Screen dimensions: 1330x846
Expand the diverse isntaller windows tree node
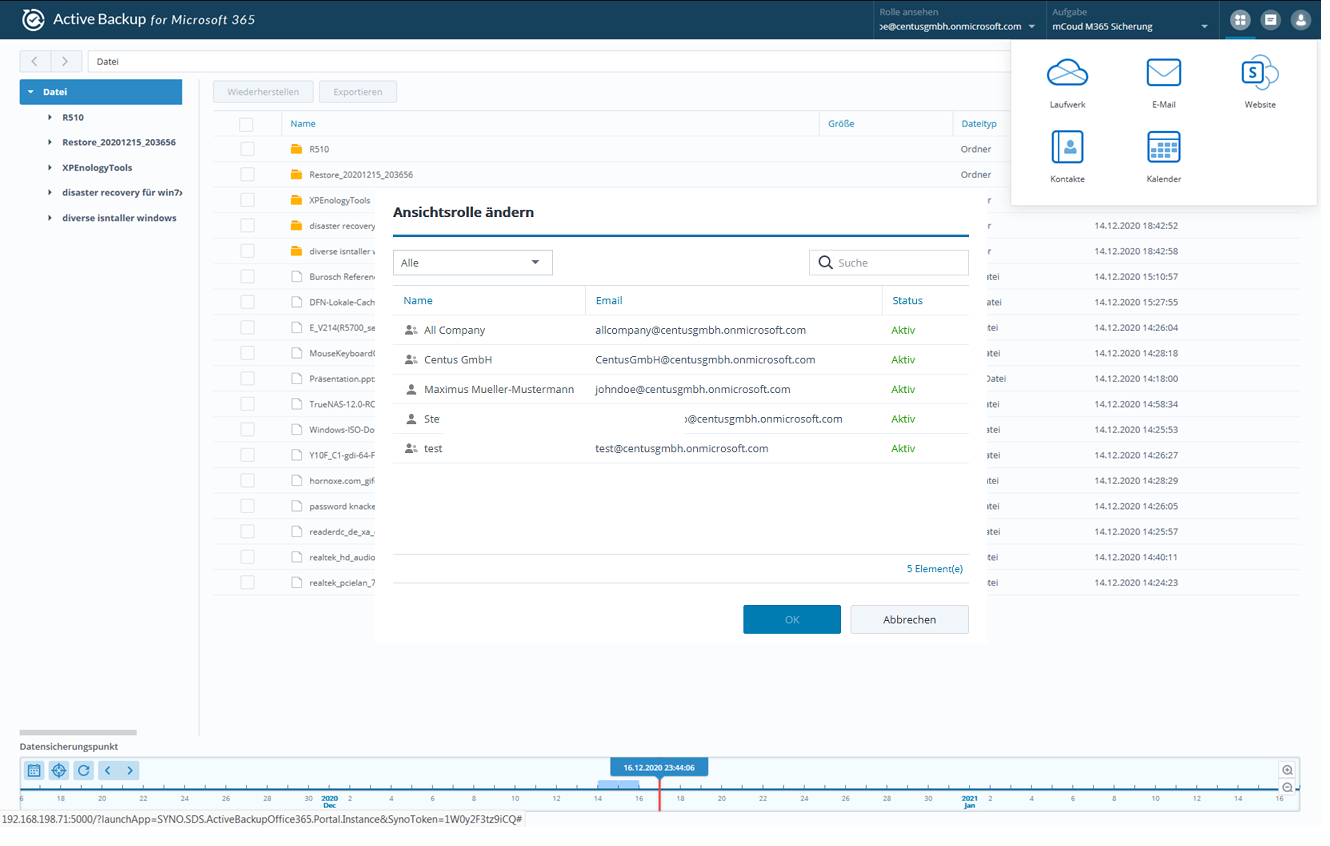coord(50,218)
